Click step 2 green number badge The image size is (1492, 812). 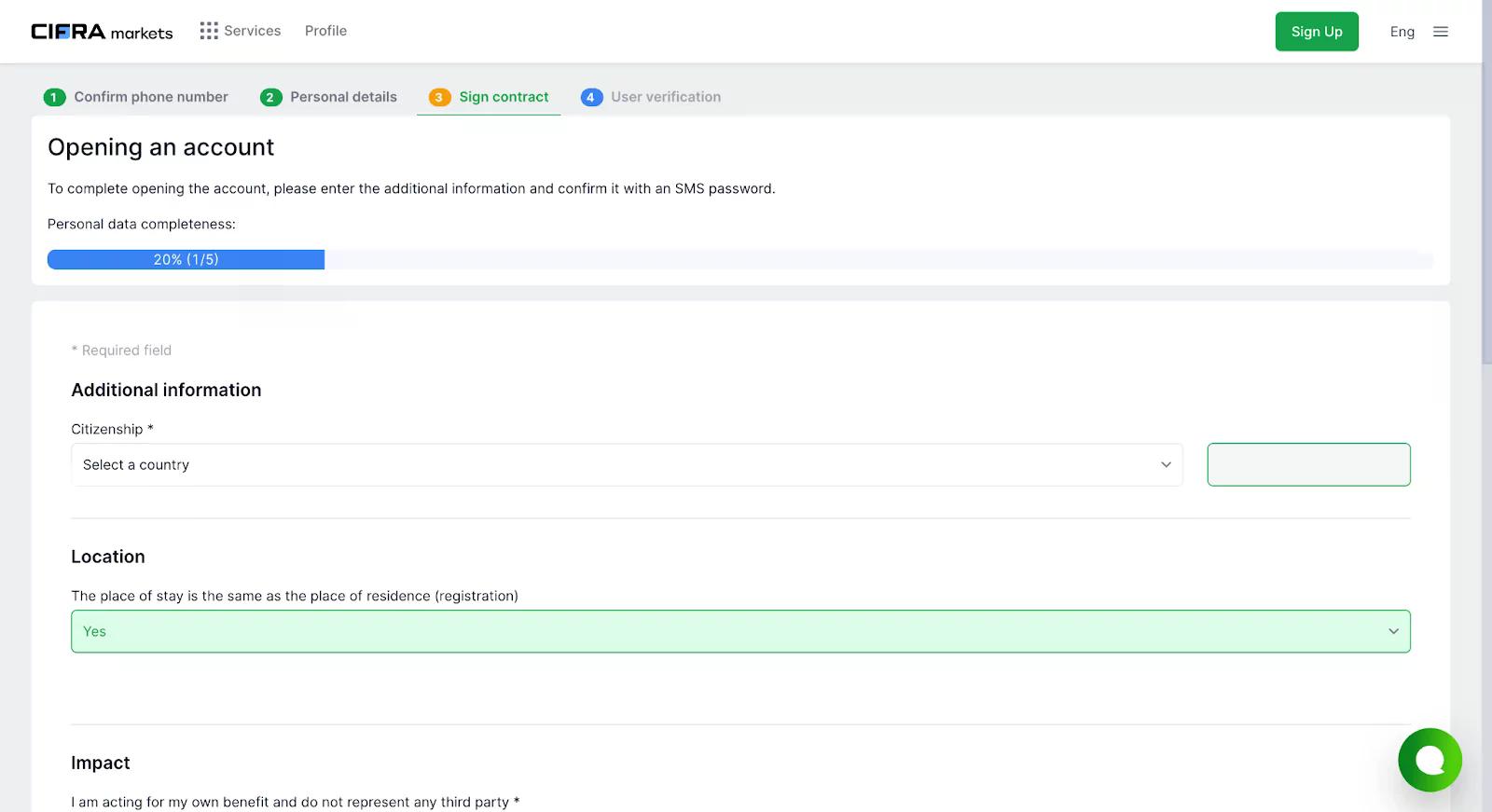click(x=270, y=97)
